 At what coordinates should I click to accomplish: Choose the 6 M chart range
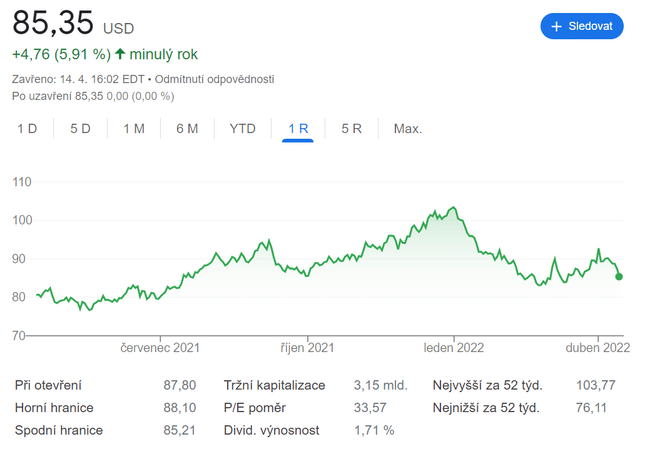pos(186,129)
